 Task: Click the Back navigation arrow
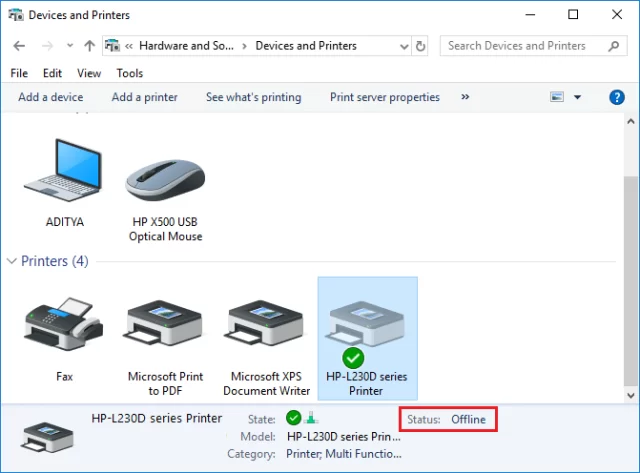[20, 46]
